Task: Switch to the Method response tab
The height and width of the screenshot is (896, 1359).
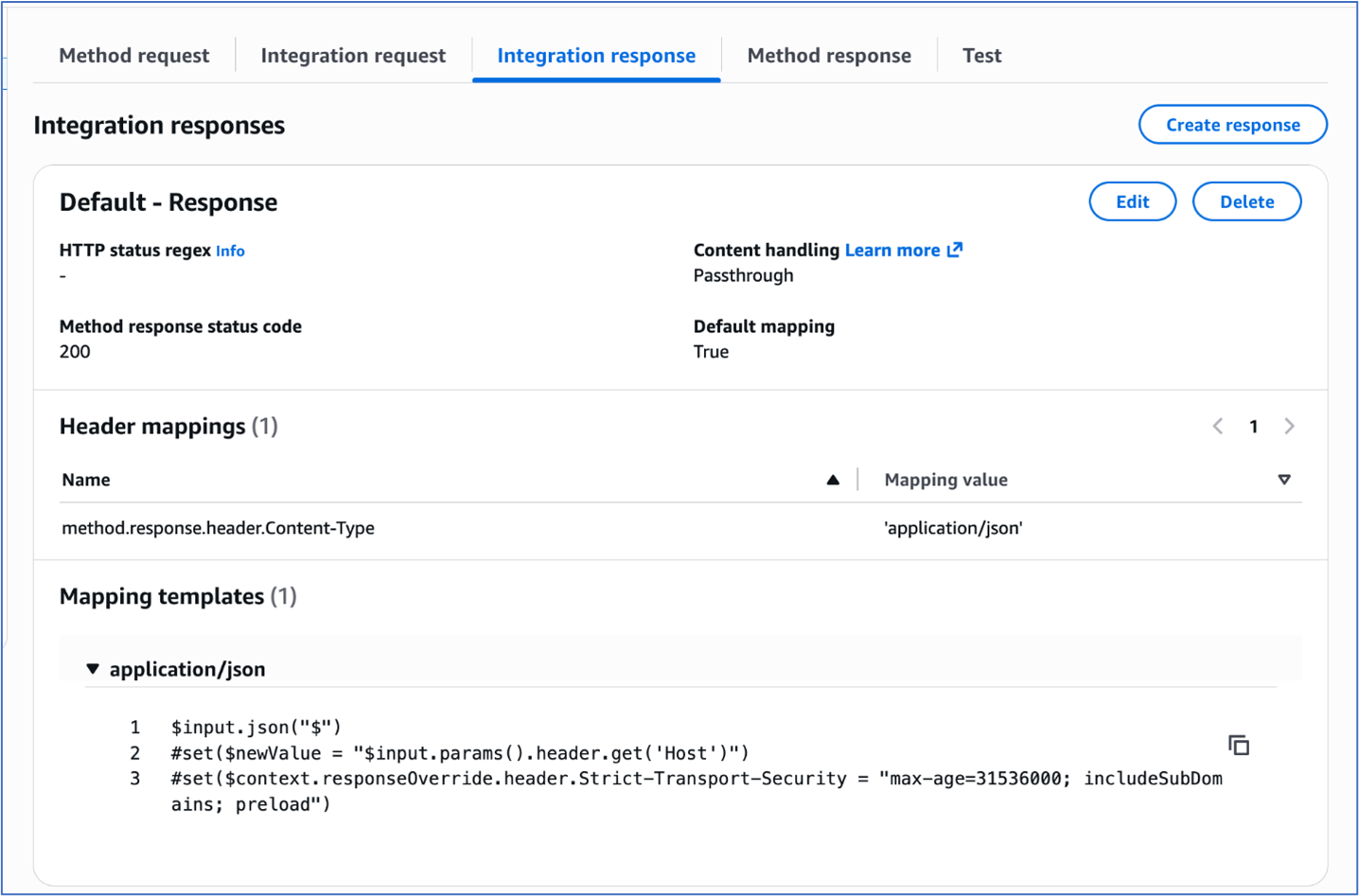Action: coord(829,55)
